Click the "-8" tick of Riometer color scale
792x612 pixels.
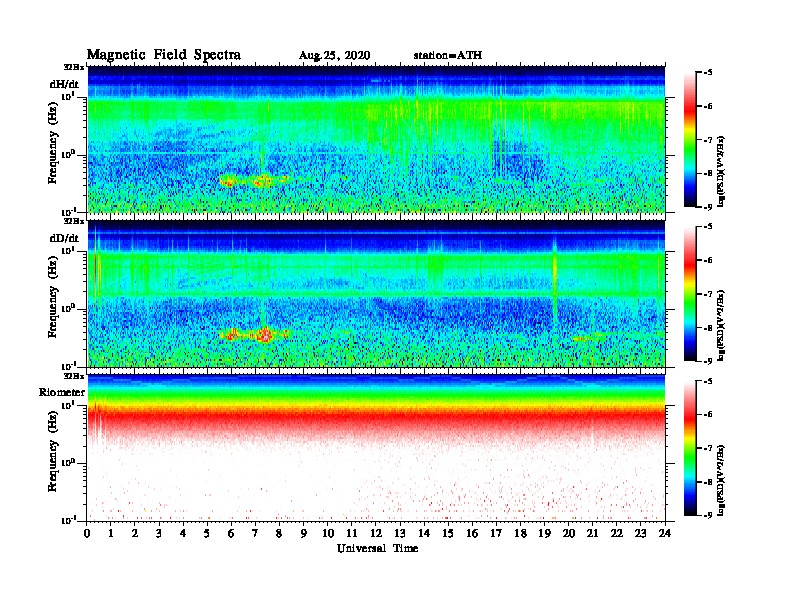click(x=708, y=482)
